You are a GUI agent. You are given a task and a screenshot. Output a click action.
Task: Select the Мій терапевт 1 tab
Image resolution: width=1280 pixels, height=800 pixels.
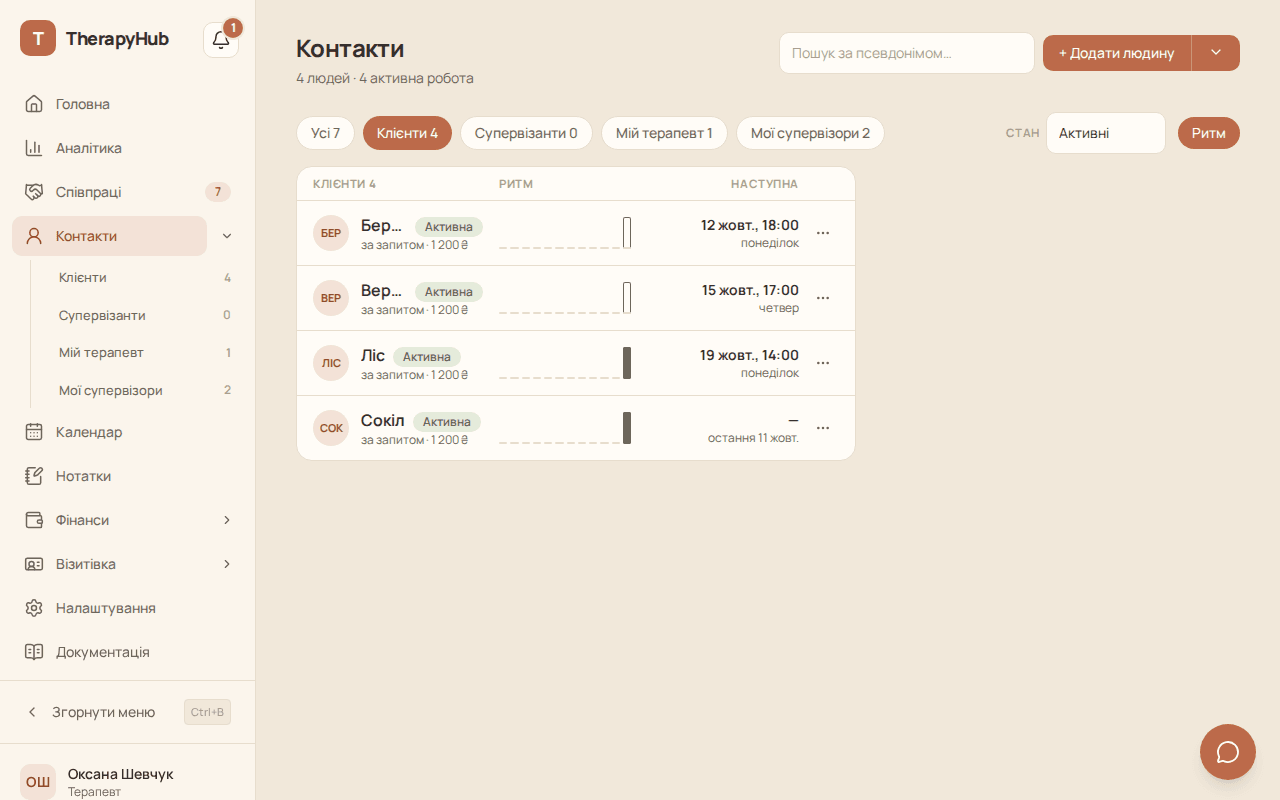click(x=664, y=133)
